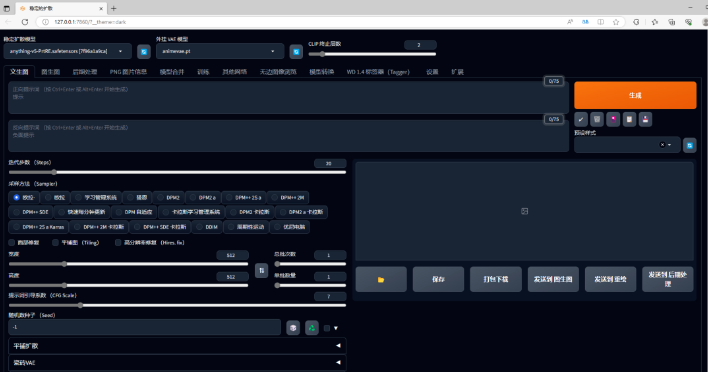Click the trash icon to clear prompts
The image size is (708, 372).
point(597,119)
